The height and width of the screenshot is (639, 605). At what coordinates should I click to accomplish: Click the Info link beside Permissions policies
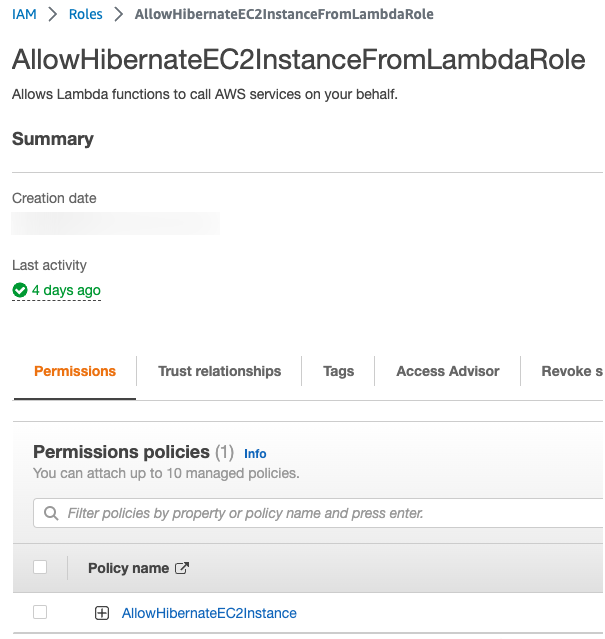tap(255, 453)
